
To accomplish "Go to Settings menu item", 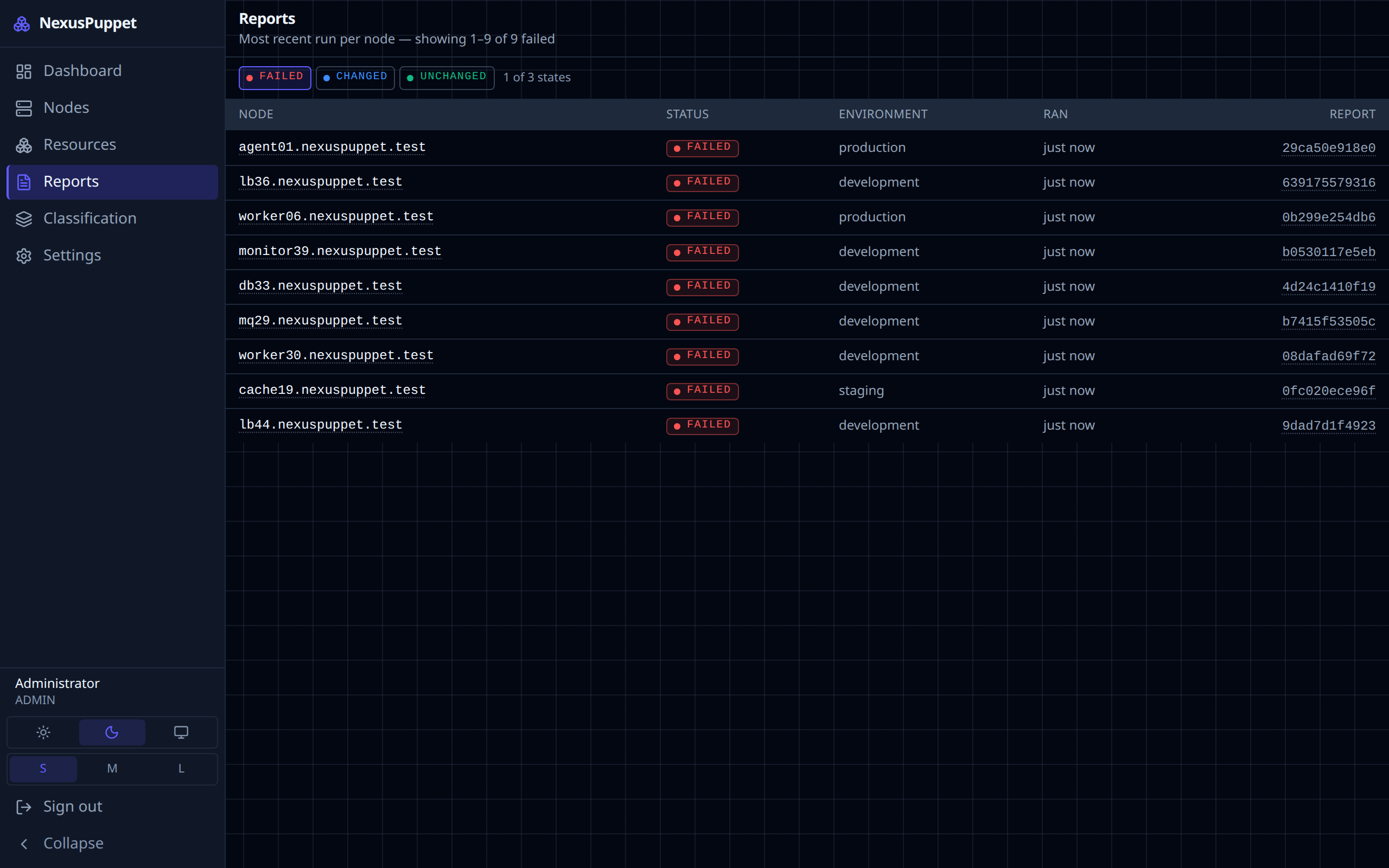I will tap(112, 256).
